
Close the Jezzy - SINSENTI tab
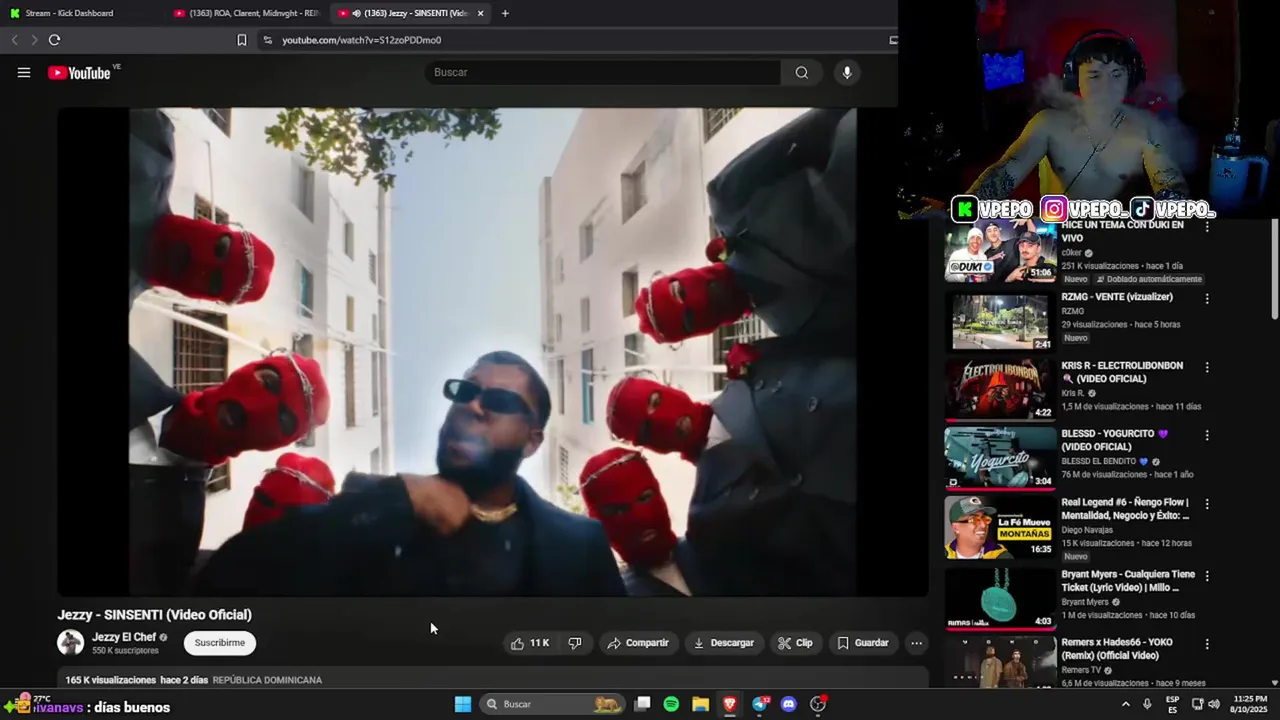tap(481, 13)
